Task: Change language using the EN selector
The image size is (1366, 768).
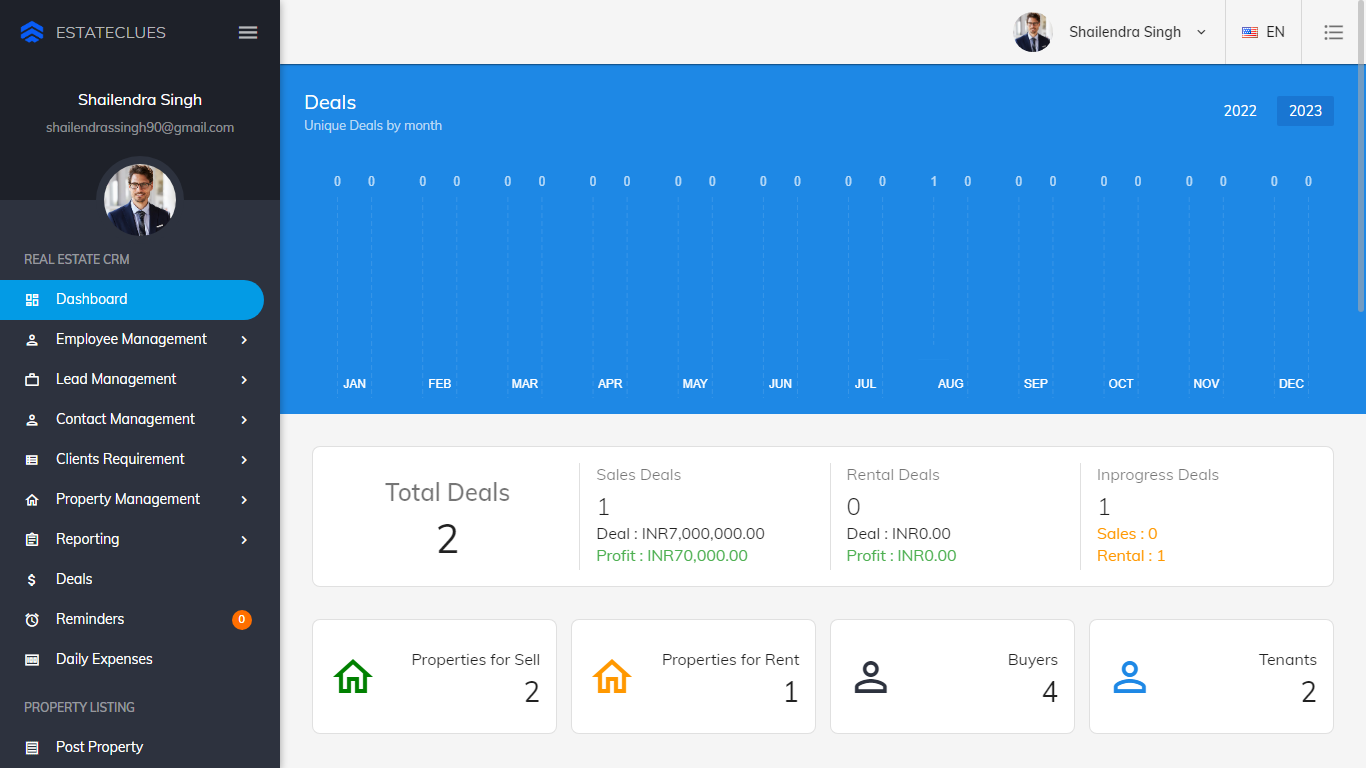Action: [x=1263, y=32]
